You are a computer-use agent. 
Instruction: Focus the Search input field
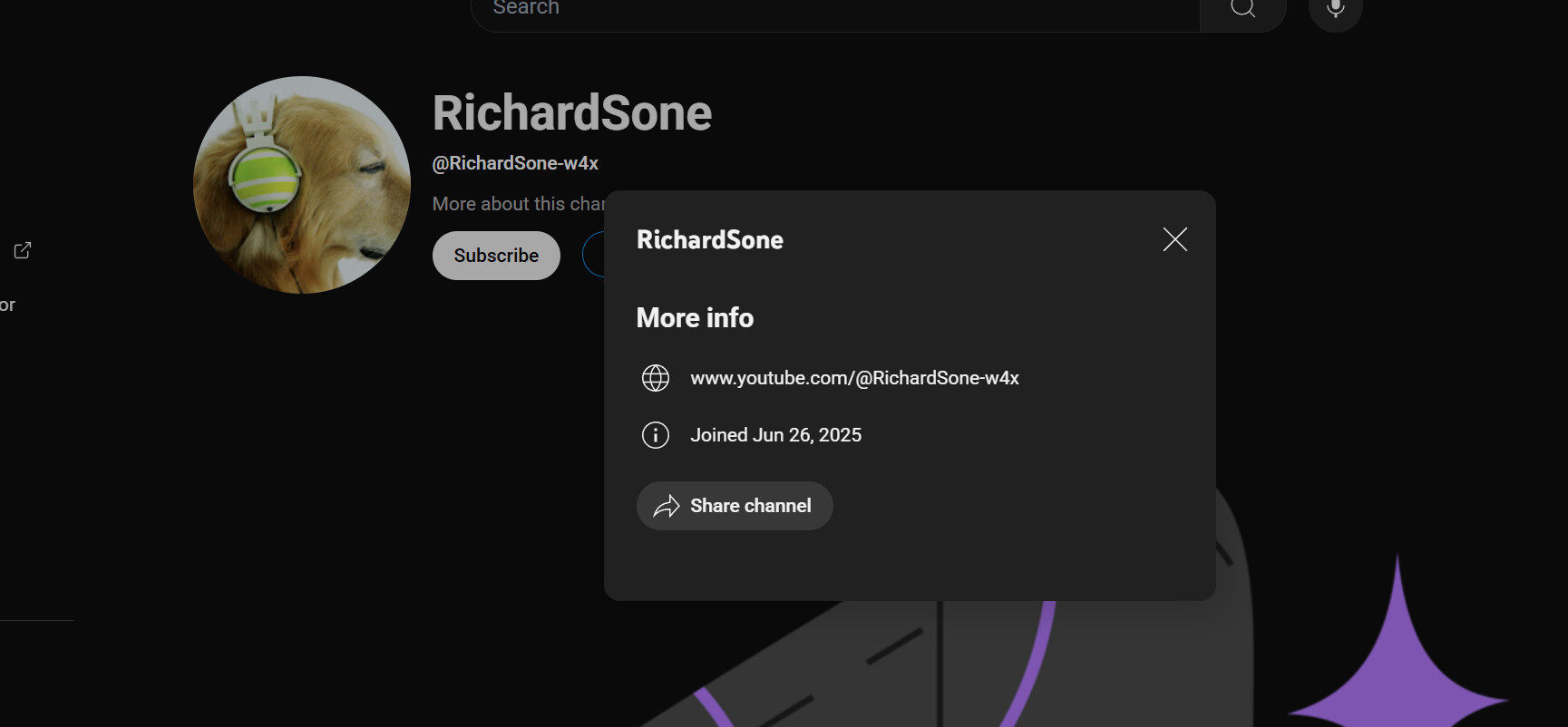[x=835, y=9]
